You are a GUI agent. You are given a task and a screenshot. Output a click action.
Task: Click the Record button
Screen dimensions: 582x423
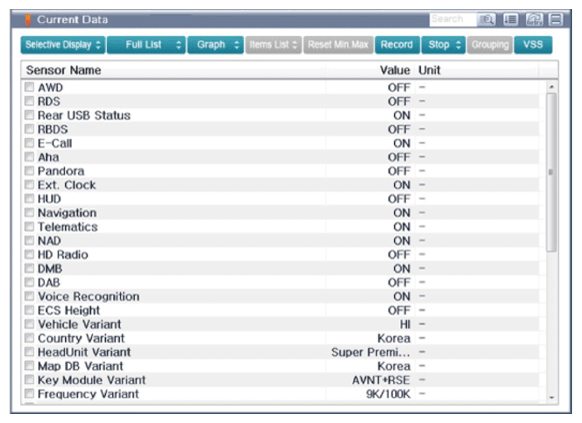coord(397,45)
